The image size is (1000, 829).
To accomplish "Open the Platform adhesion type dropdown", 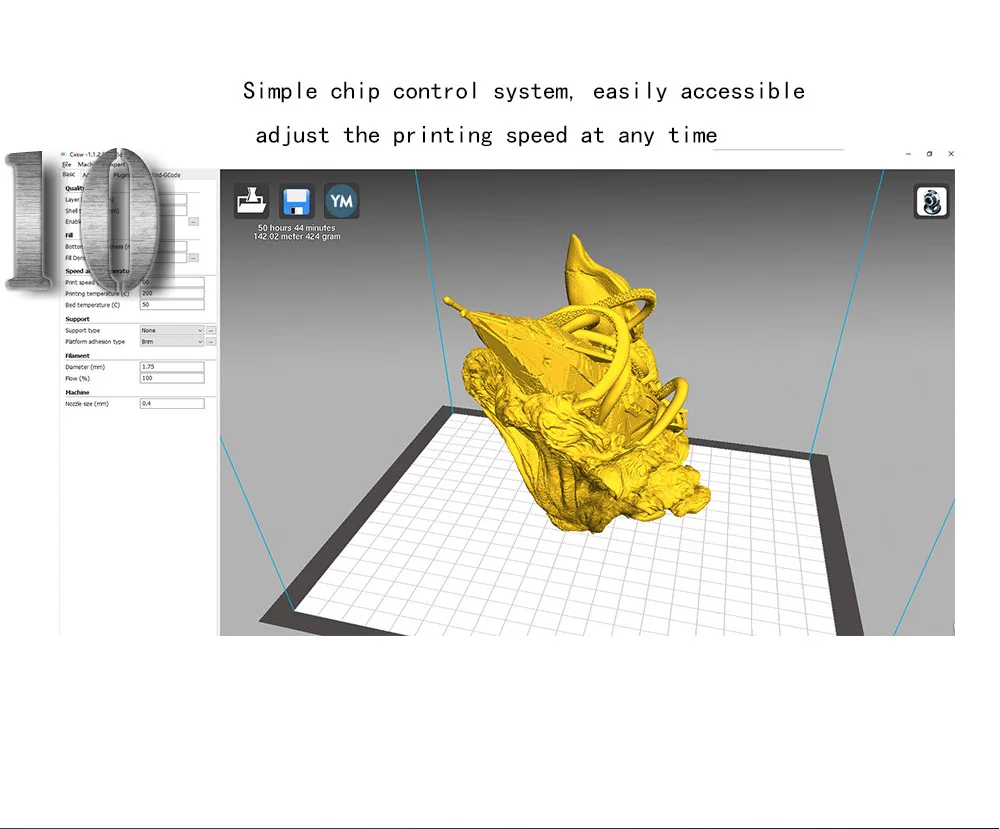I will pos(172,342).
